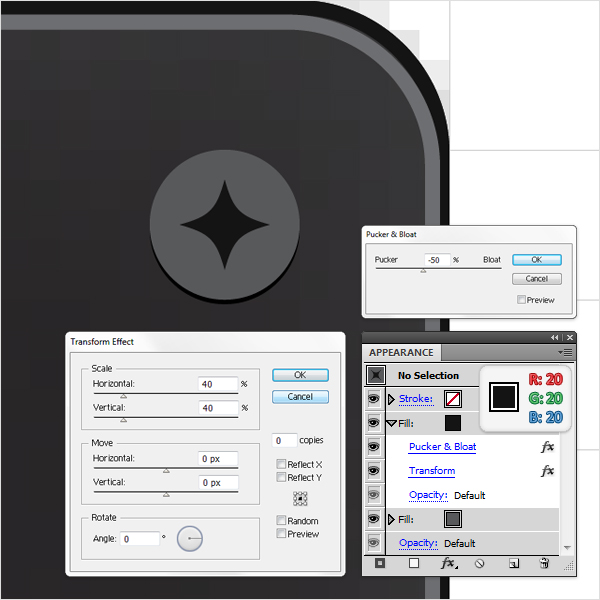Click the fx icon beside Pucker & Bloat

click(x=548, y=447)
